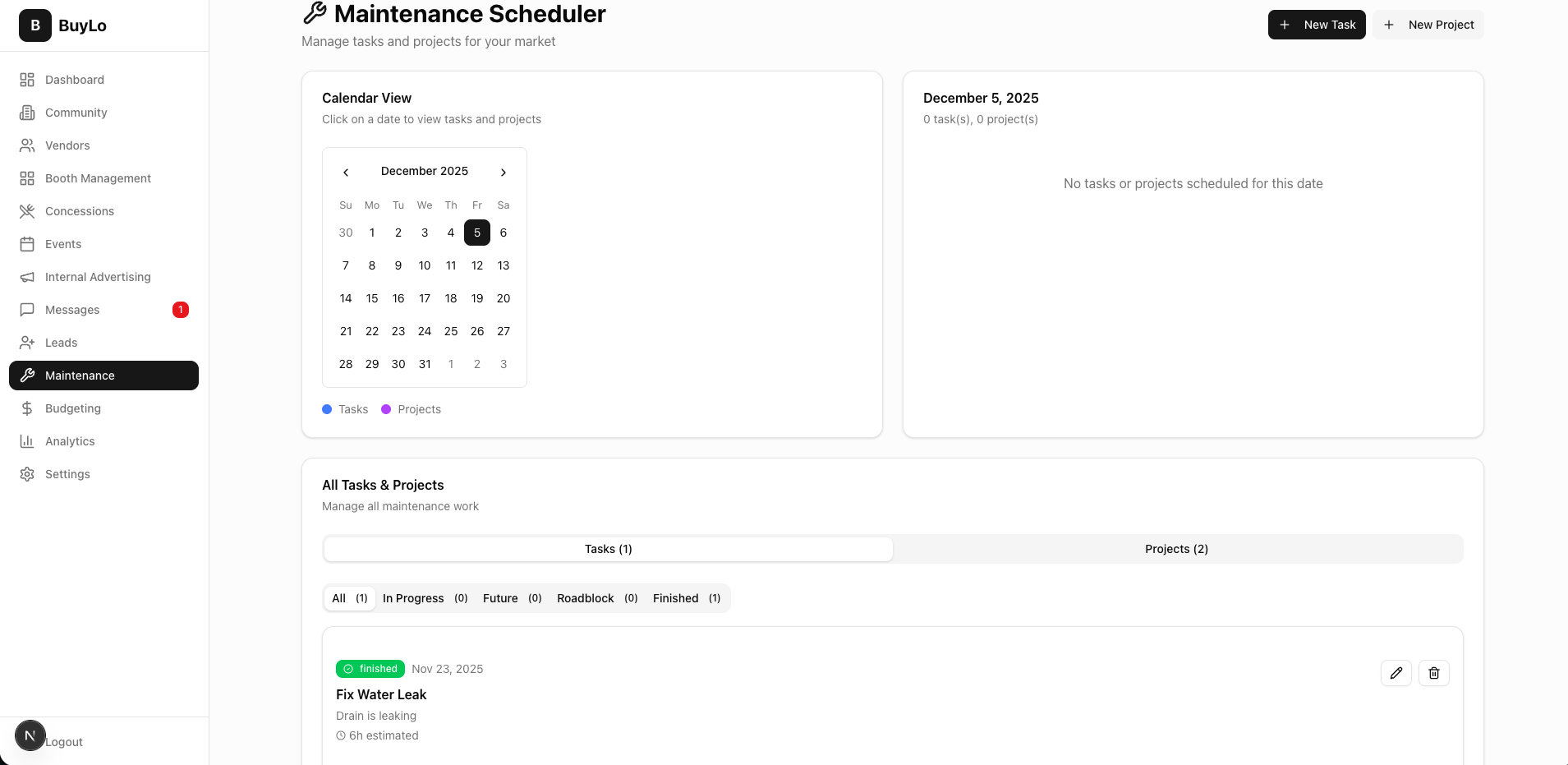
Task: Go to previous month in the calendar
Action: coord(345,172)
